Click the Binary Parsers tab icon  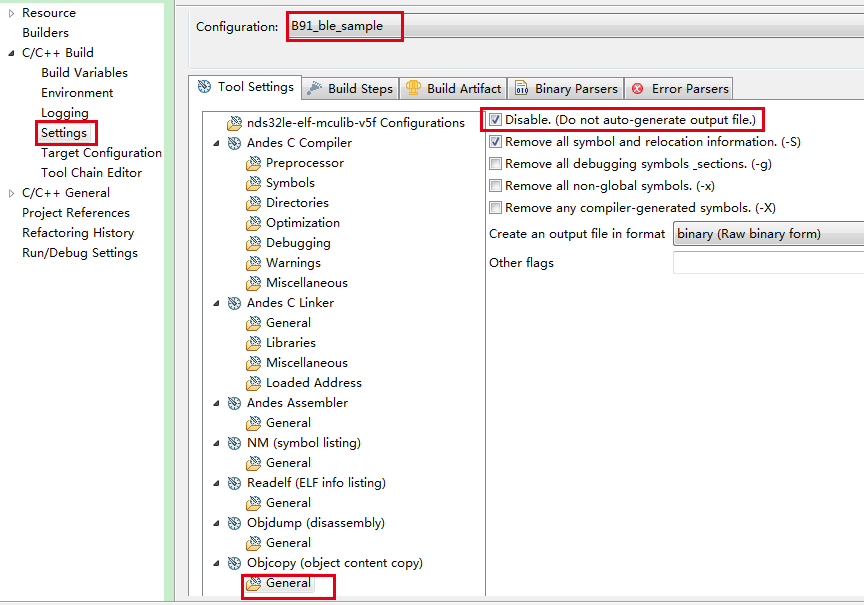[x=521, y=88]
